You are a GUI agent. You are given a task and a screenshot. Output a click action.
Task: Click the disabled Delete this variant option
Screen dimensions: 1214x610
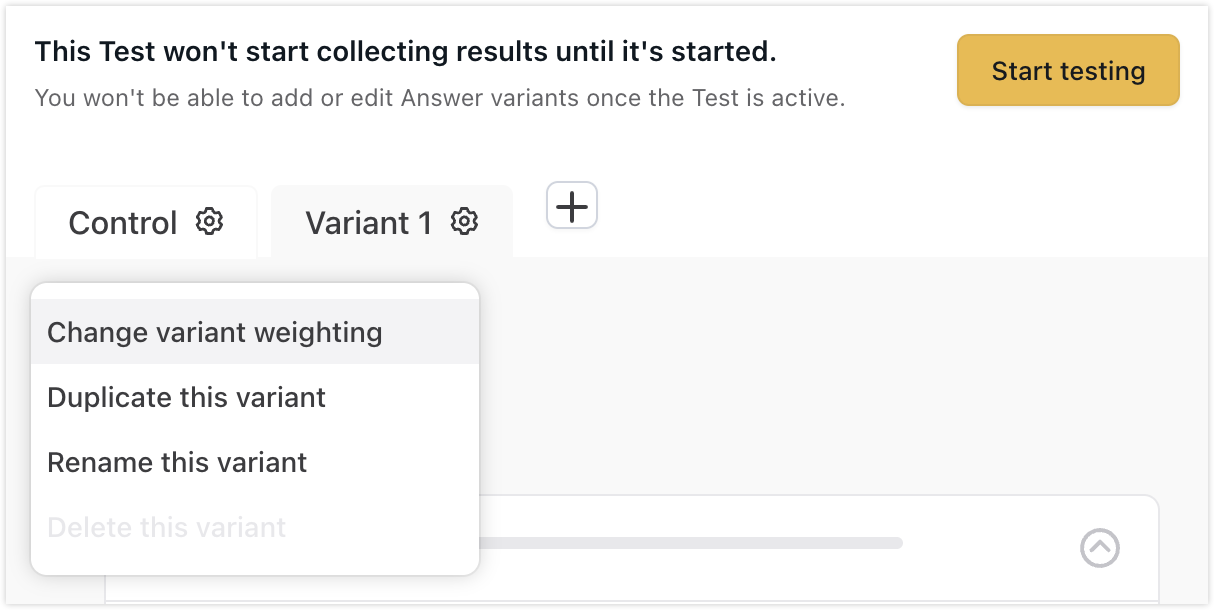tap(166, 527)
